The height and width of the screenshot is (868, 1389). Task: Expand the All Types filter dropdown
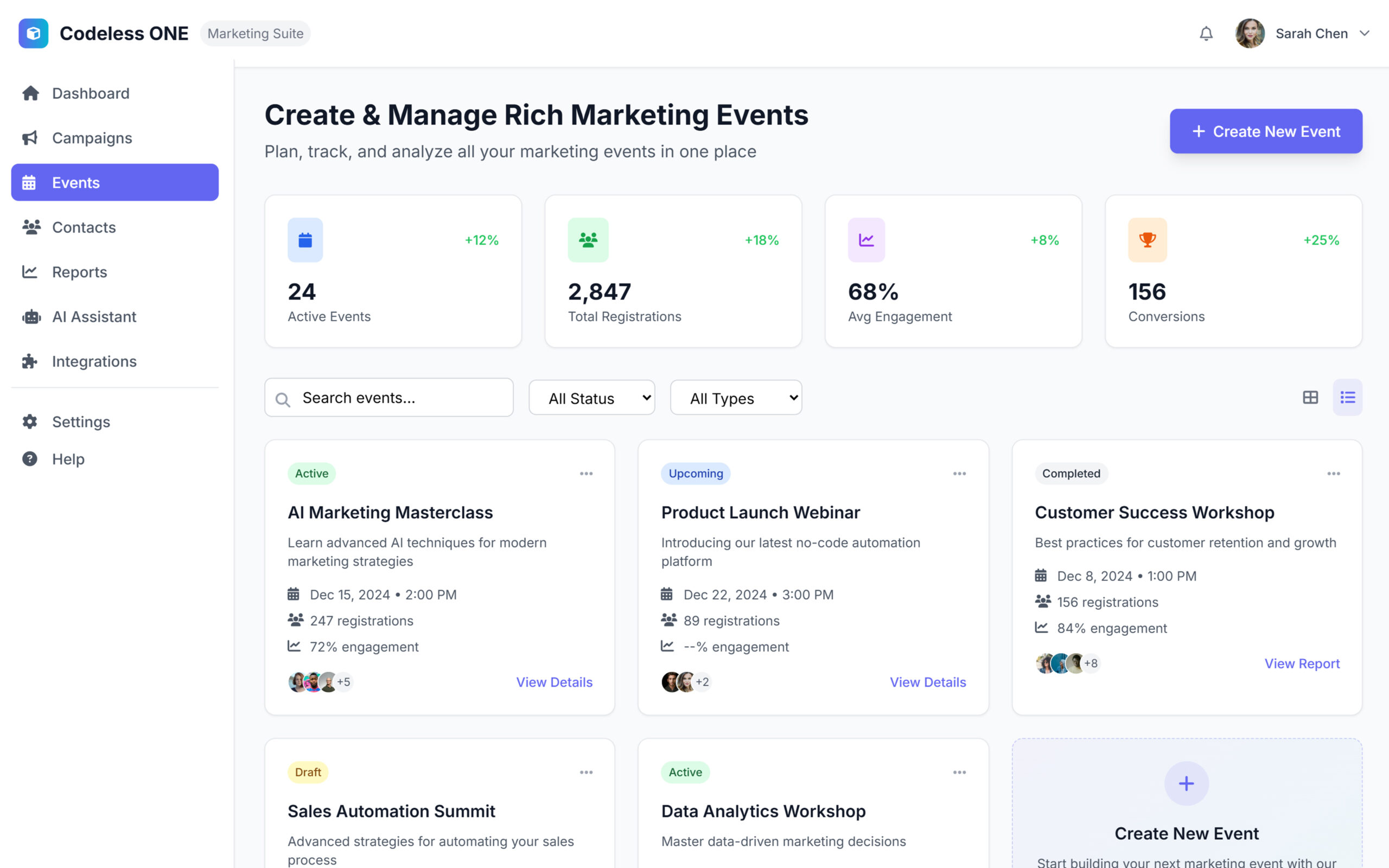(x=735, y=398)
